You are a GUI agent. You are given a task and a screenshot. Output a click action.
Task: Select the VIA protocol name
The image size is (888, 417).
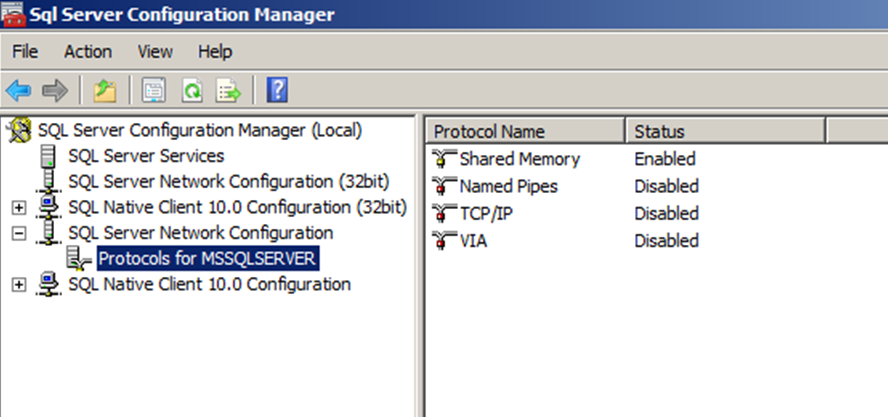[x=473, y=241]
